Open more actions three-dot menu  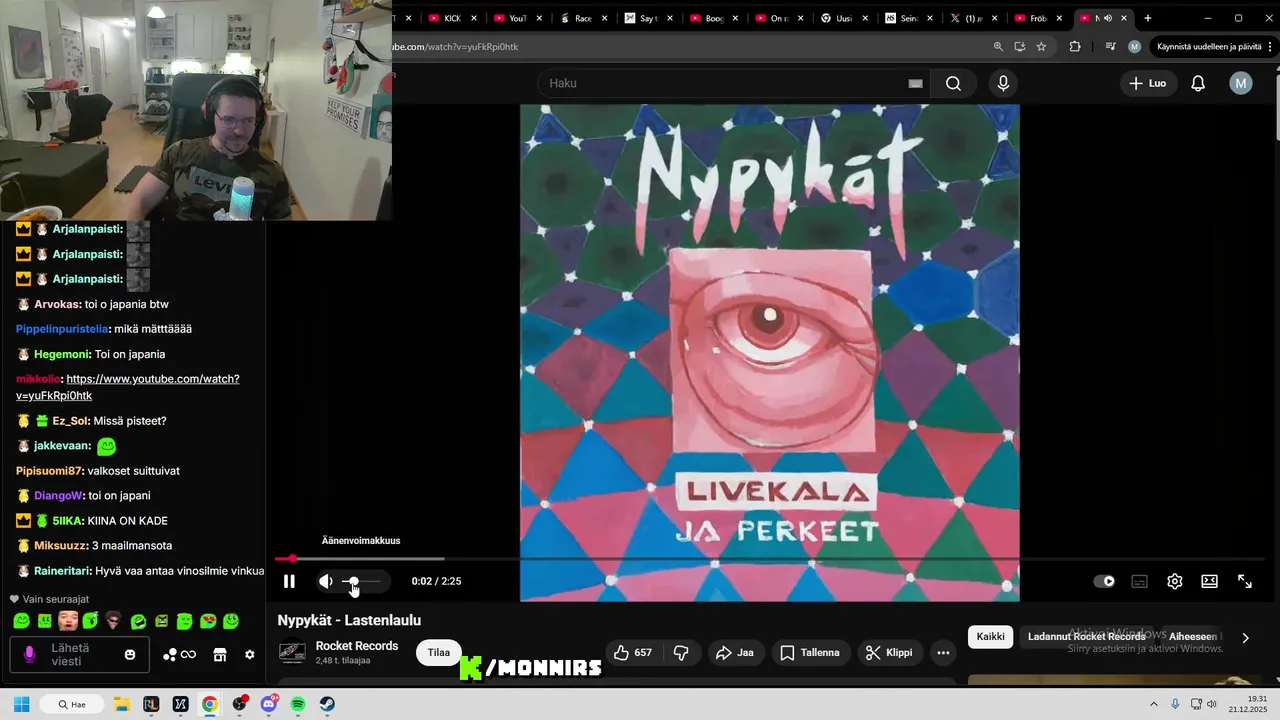click(943, 653)
